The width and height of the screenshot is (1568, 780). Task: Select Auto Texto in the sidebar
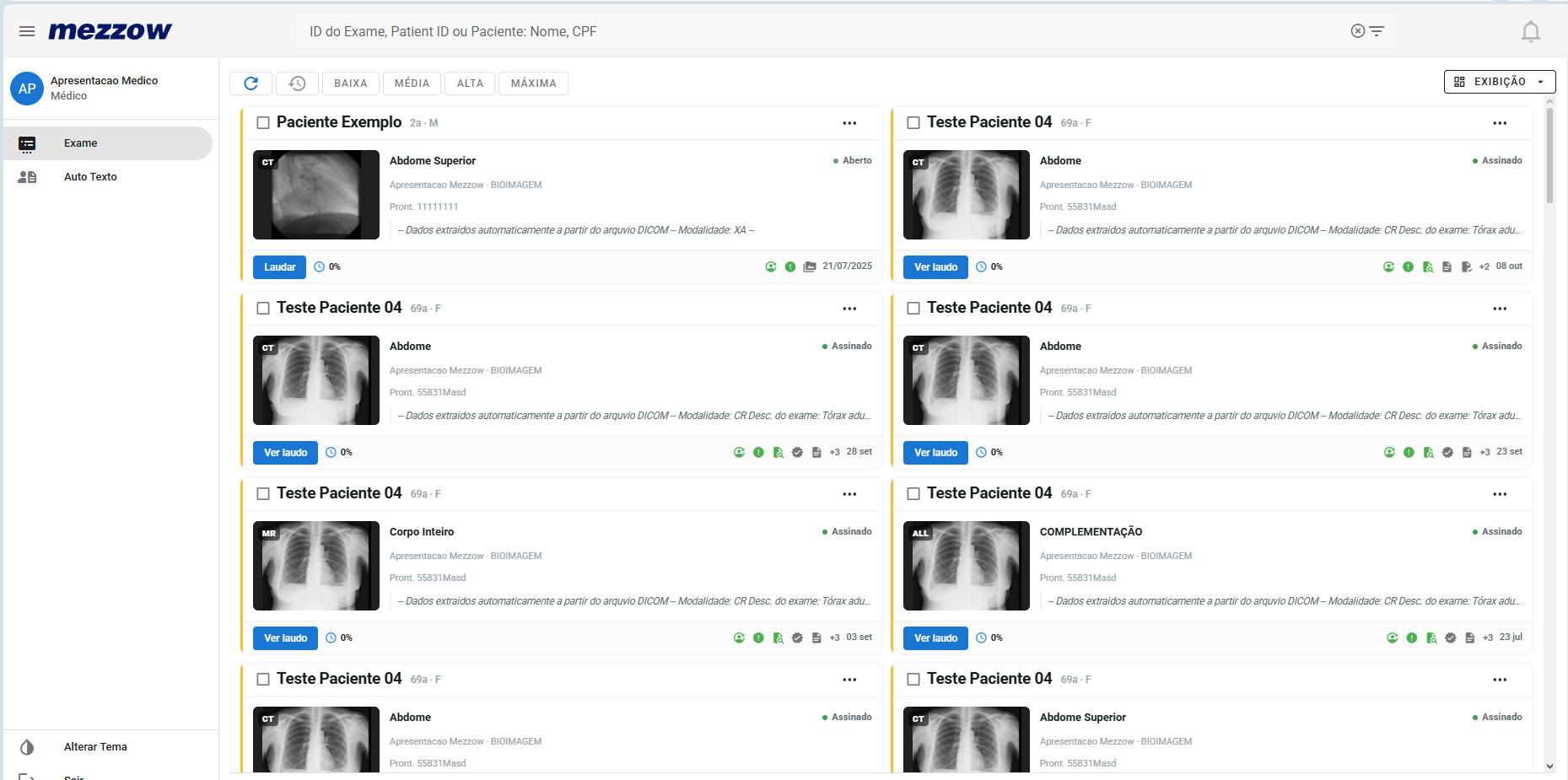click(108, 177)
